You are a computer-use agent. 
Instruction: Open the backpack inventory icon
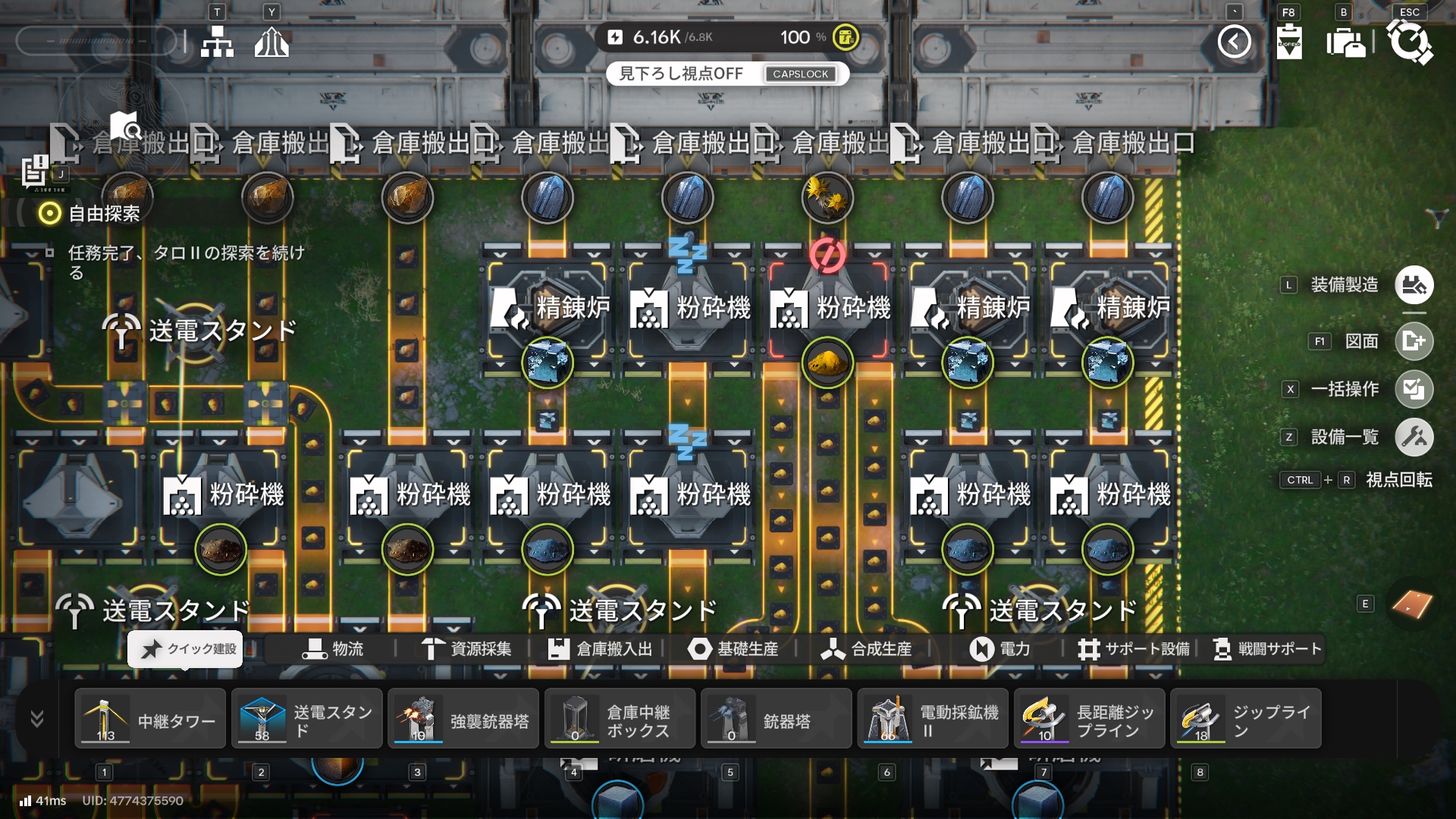tap(1345, 42)
